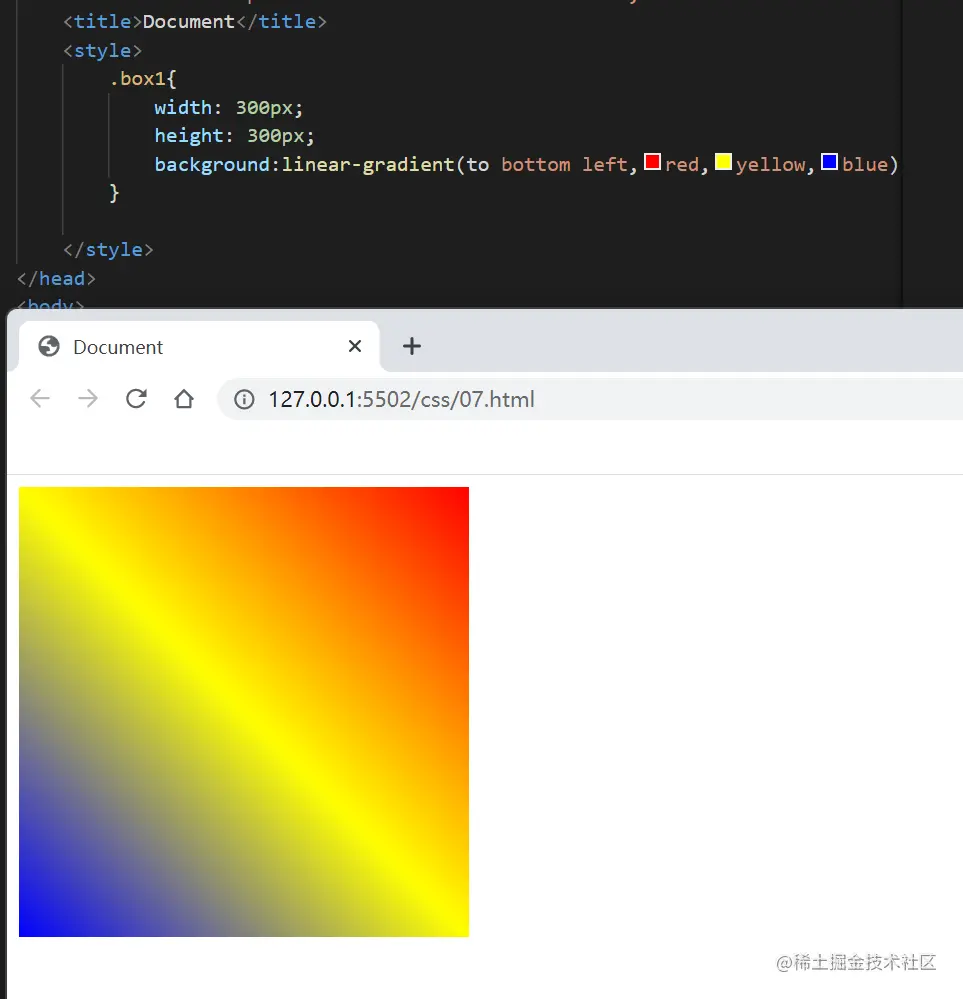
Task: Click the rendered gradient box in page
Action: (244, 712)
